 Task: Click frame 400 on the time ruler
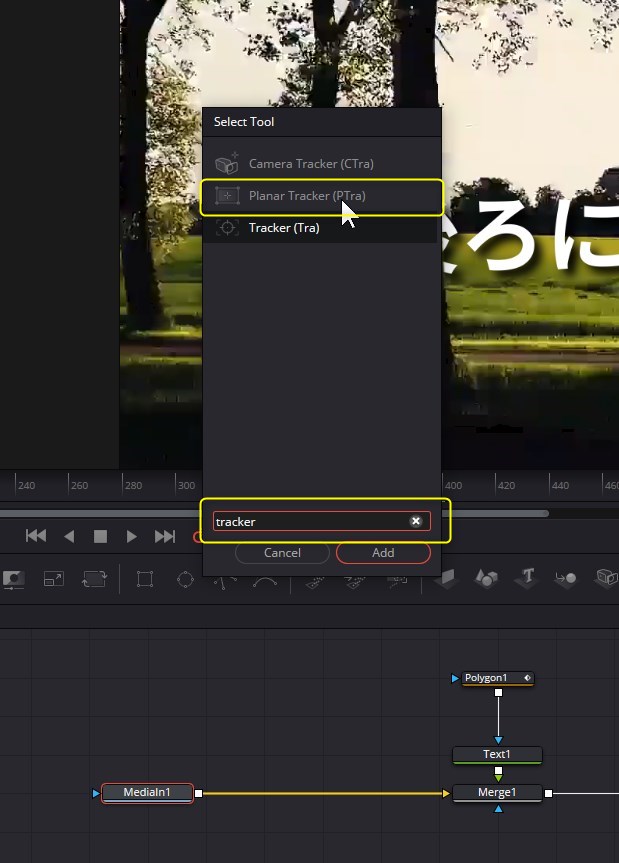[x=453, y=485]
